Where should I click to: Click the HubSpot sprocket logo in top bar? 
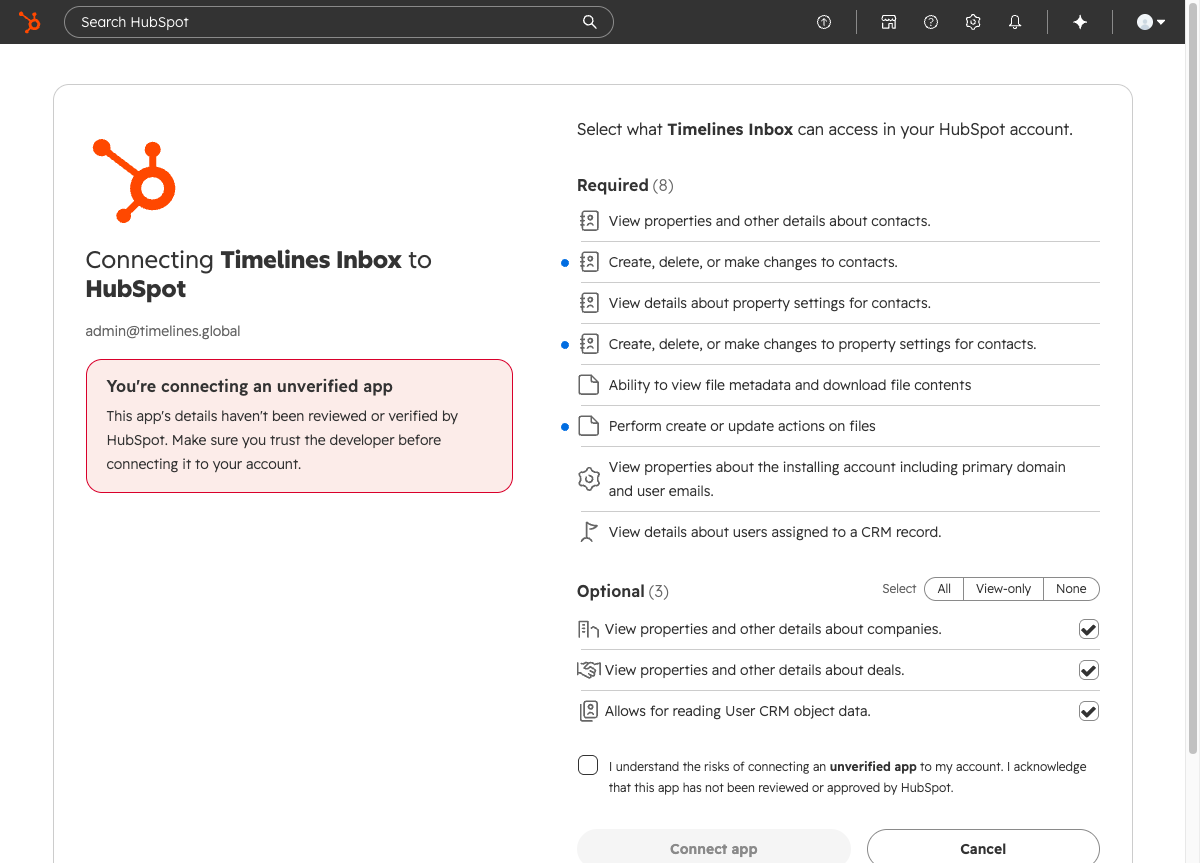30,22
